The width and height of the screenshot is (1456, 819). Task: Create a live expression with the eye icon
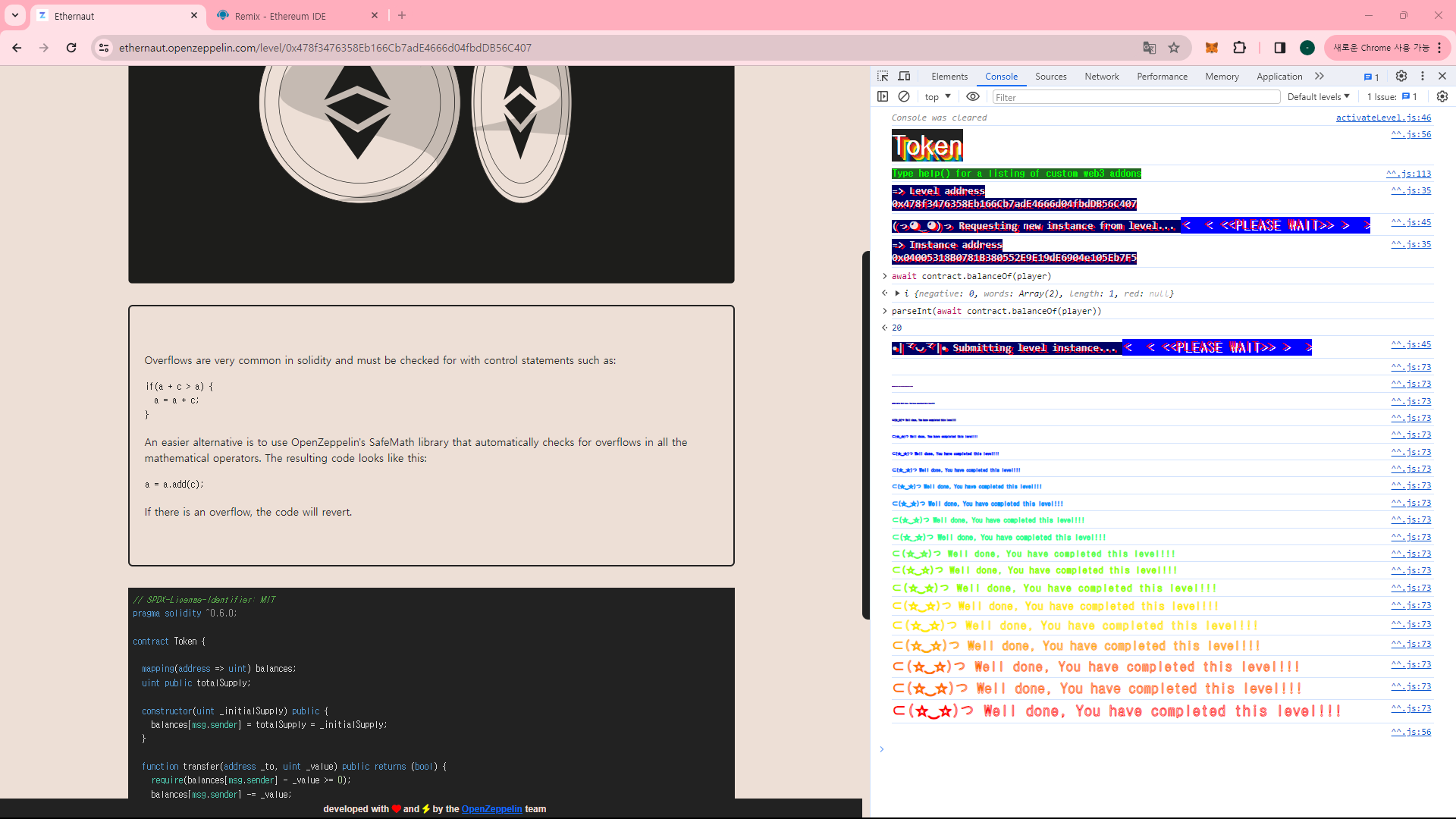click(973, 97)
